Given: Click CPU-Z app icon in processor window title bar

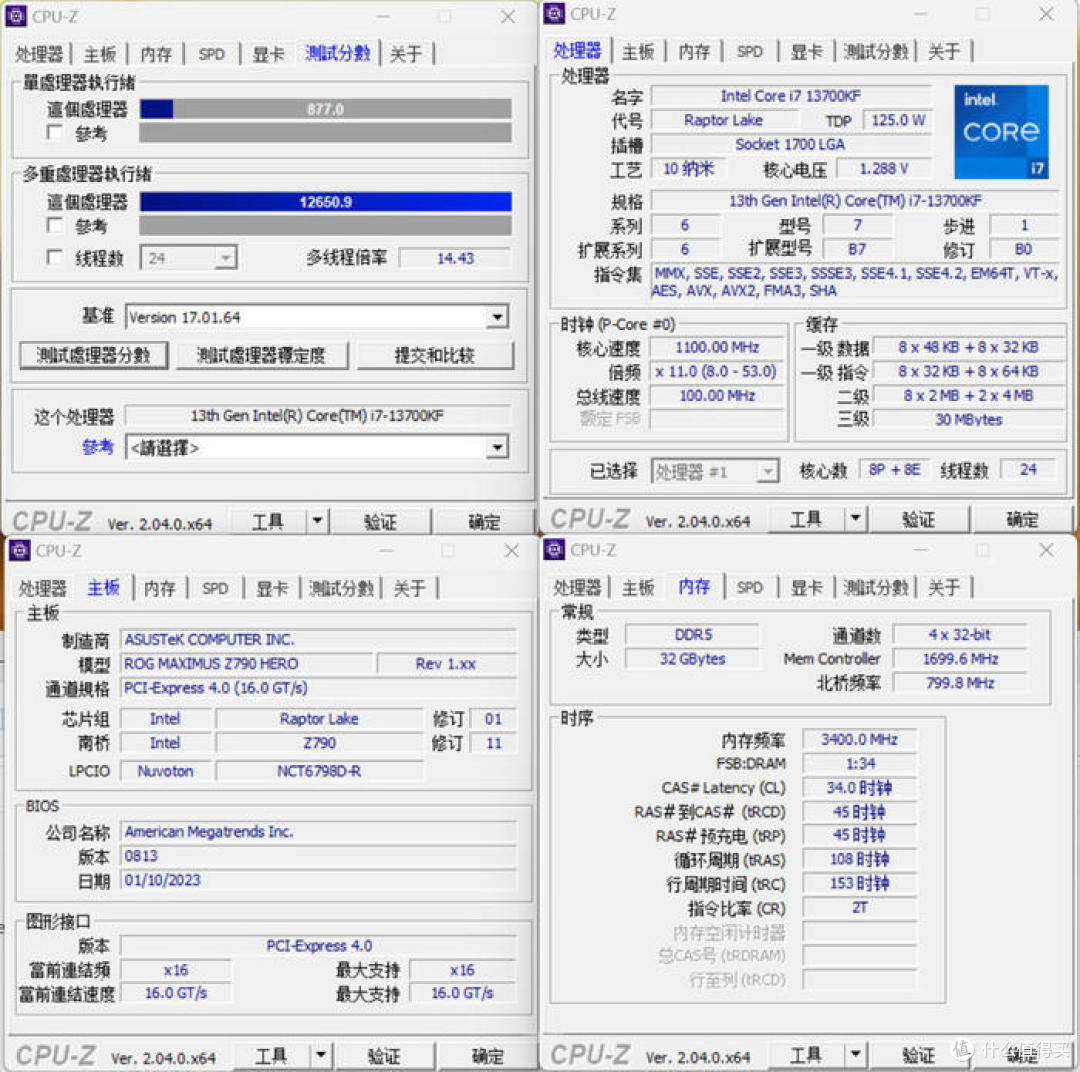Looking at the screenshot, I should click(x=554, y=14).
